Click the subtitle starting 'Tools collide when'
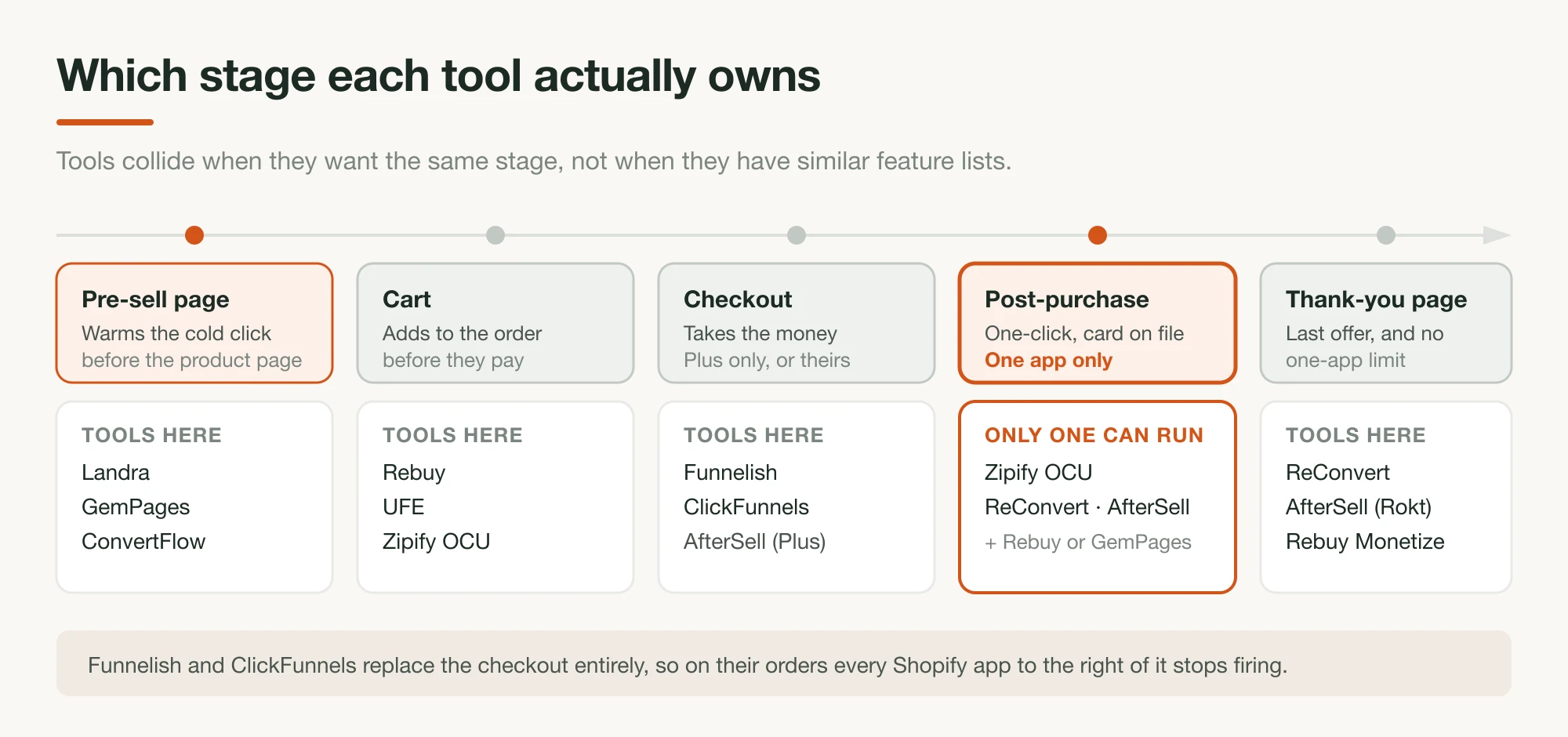Viewport: 1568px width, 737px height. pos(534,162)
